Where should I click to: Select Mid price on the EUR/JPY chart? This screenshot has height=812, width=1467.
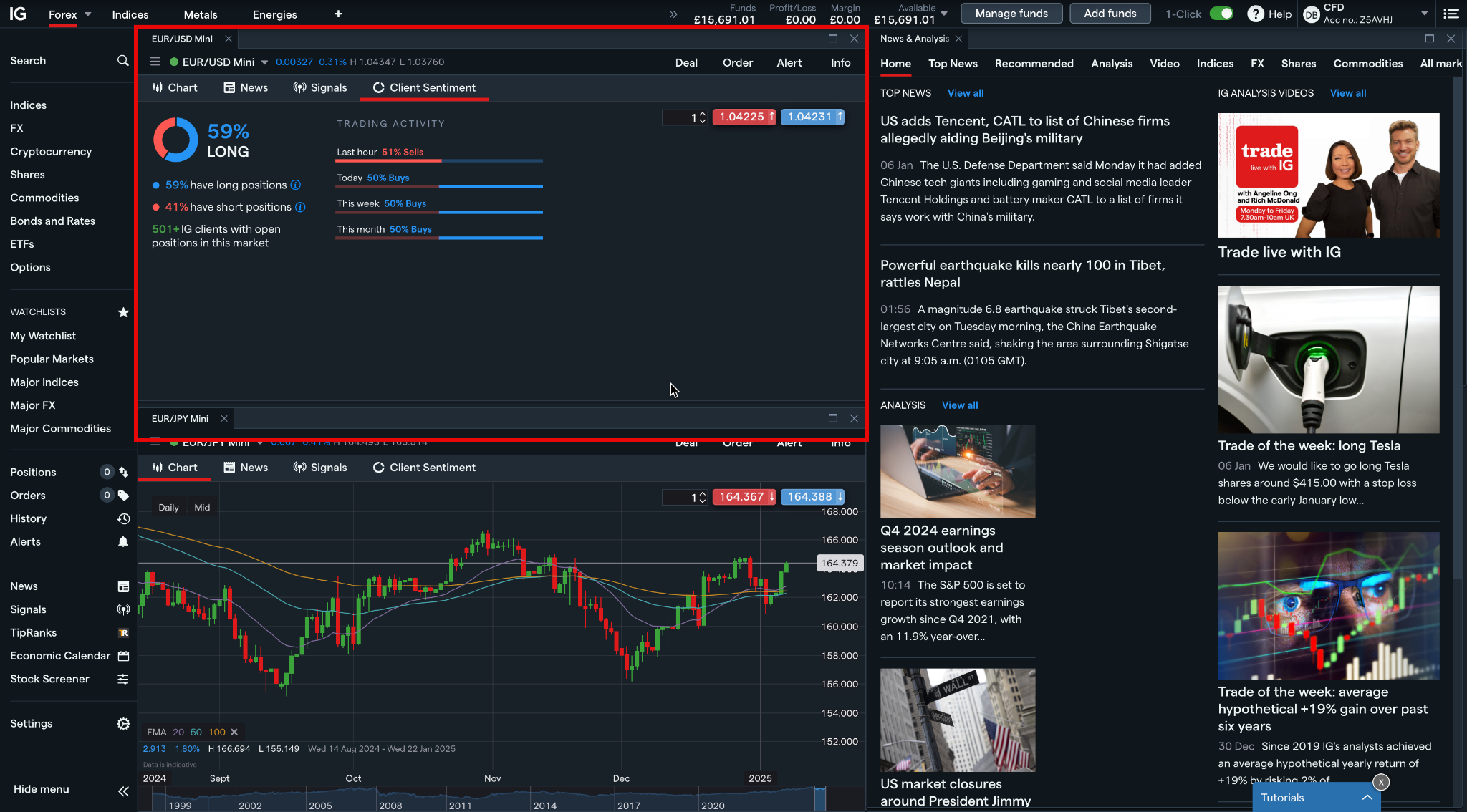coord(201,506)
